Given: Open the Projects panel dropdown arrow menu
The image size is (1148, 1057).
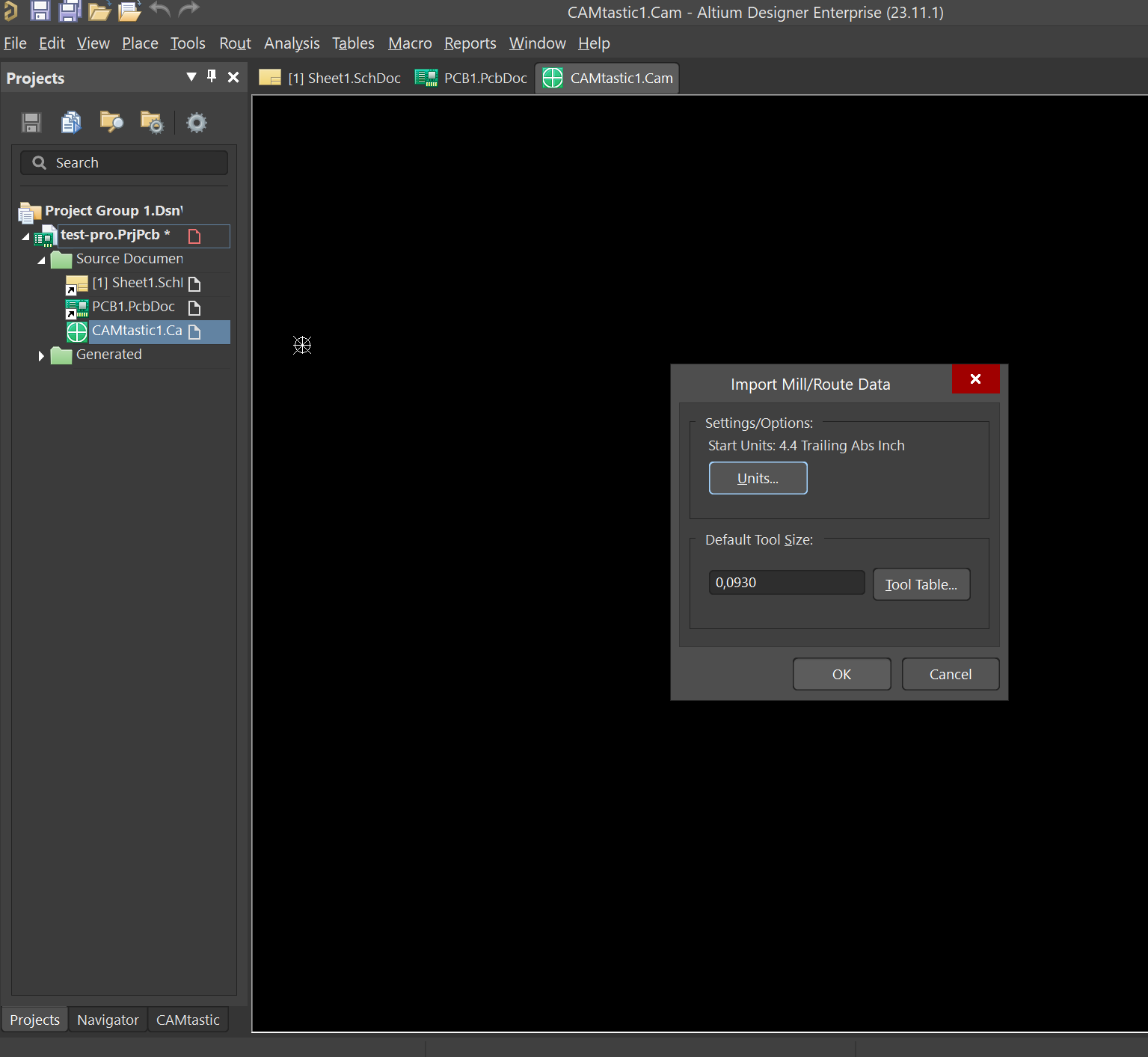Looking at the screenshot, I should point(191,76).
